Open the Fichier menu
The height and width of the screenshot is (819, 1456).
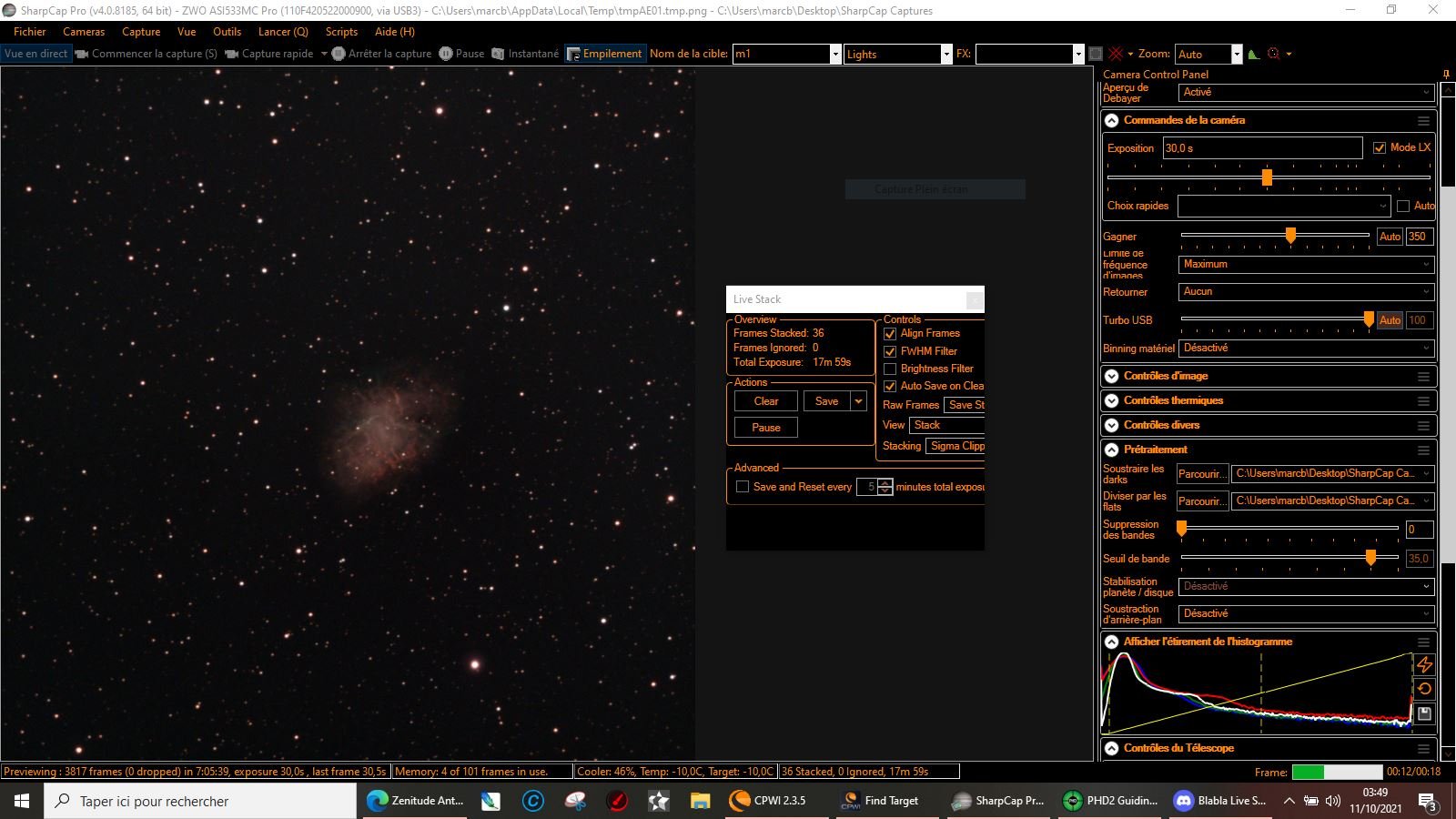30,32
